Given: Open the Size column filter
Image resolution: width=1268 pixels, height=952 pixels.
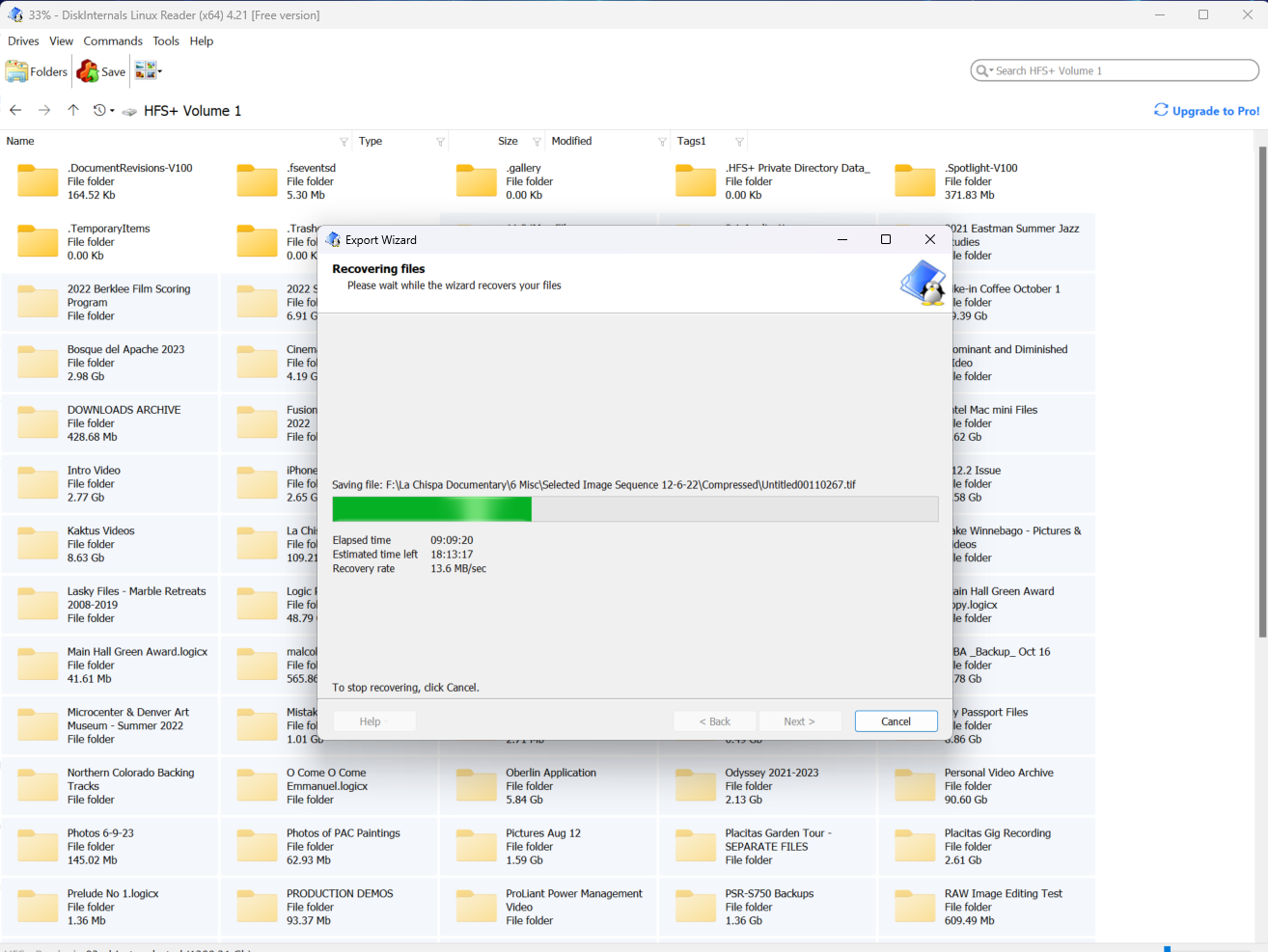Looking at the screenshot, I should (x=537, y=142).
